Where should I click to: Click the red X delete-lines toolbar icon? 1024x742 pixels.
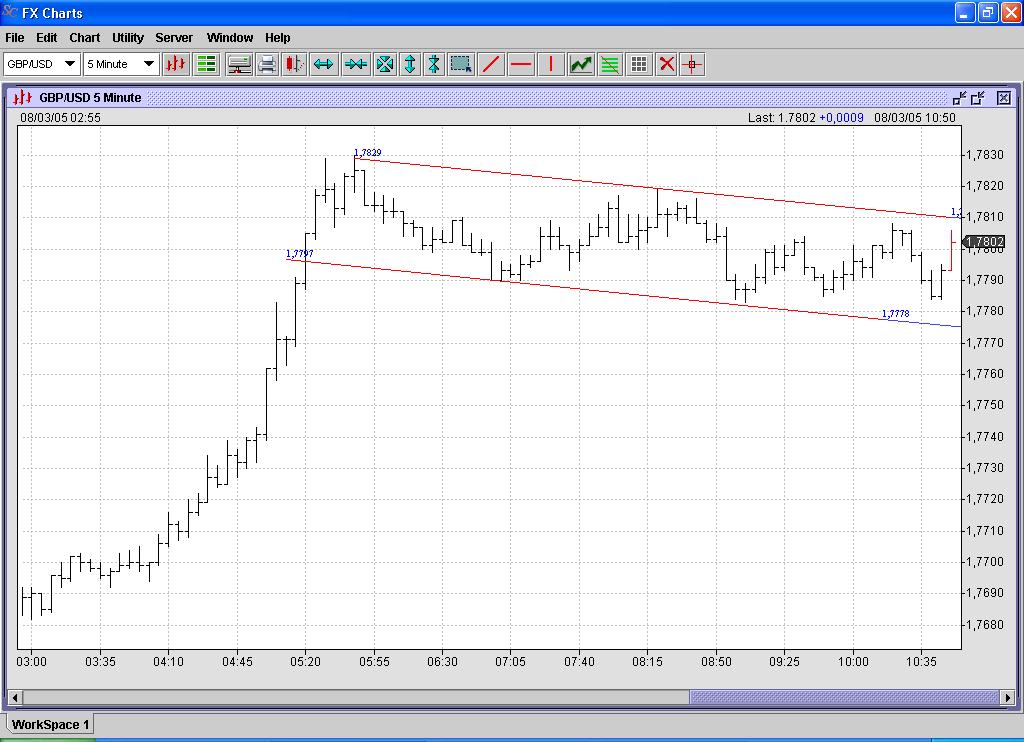pos(666,64)
